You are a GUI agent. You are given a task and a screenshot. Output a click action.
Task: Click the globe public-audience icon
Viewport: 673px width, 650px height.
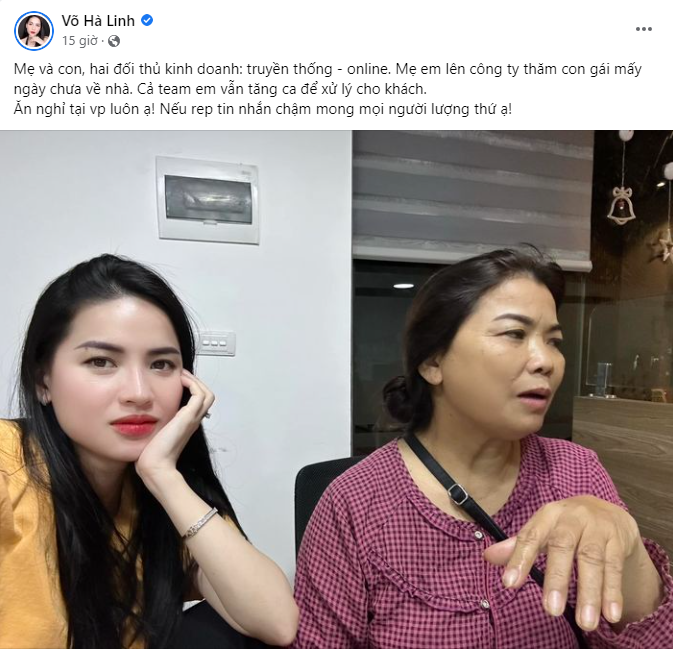tap(114, 41)
